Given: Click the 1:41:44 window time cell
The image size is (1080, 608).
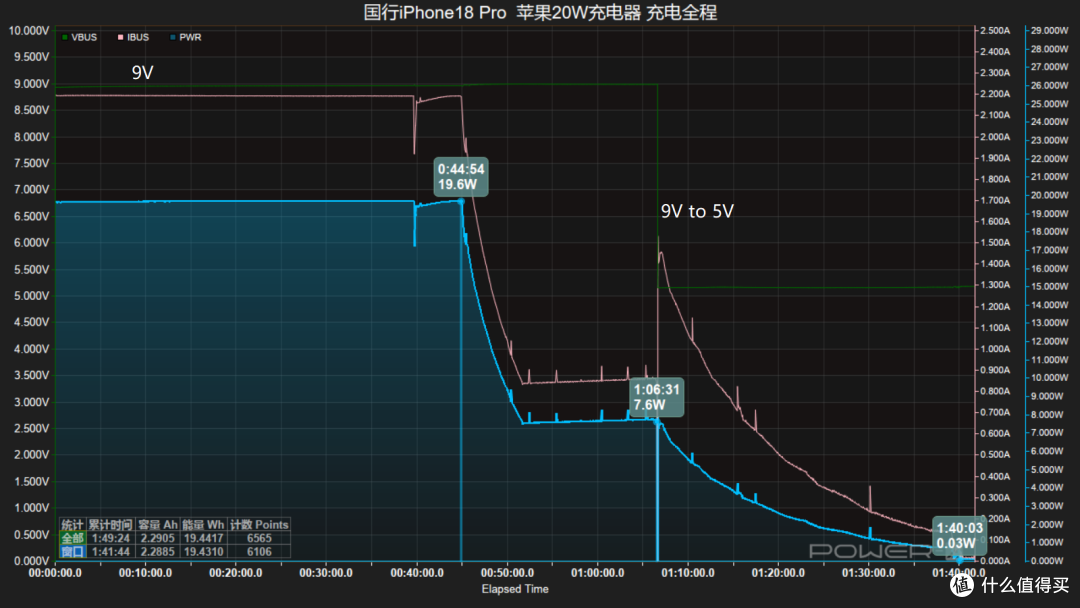Looking at the screenshot, I should point(110,552).
